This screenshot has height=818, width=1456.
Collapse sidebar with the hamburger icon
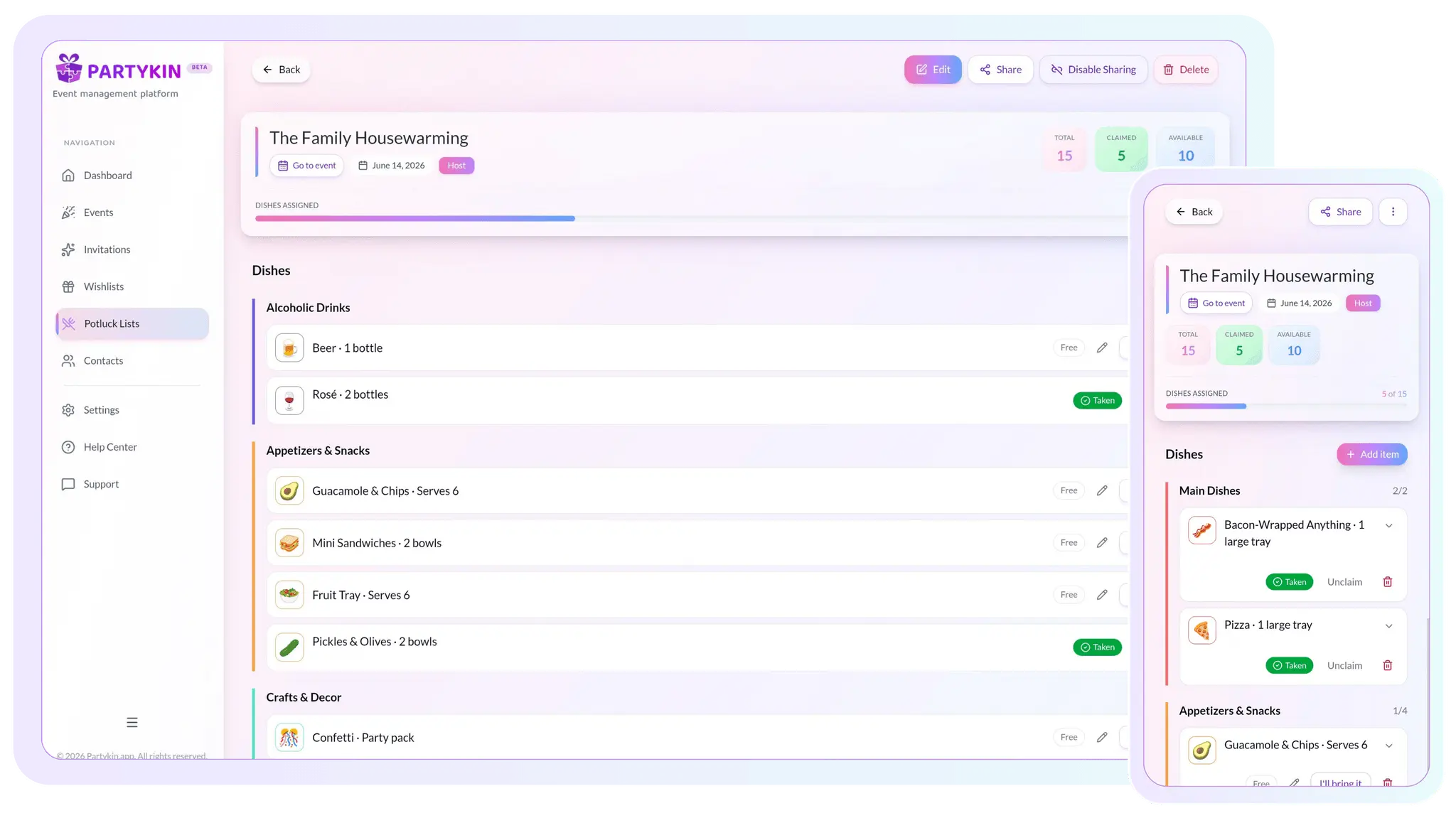132,722
